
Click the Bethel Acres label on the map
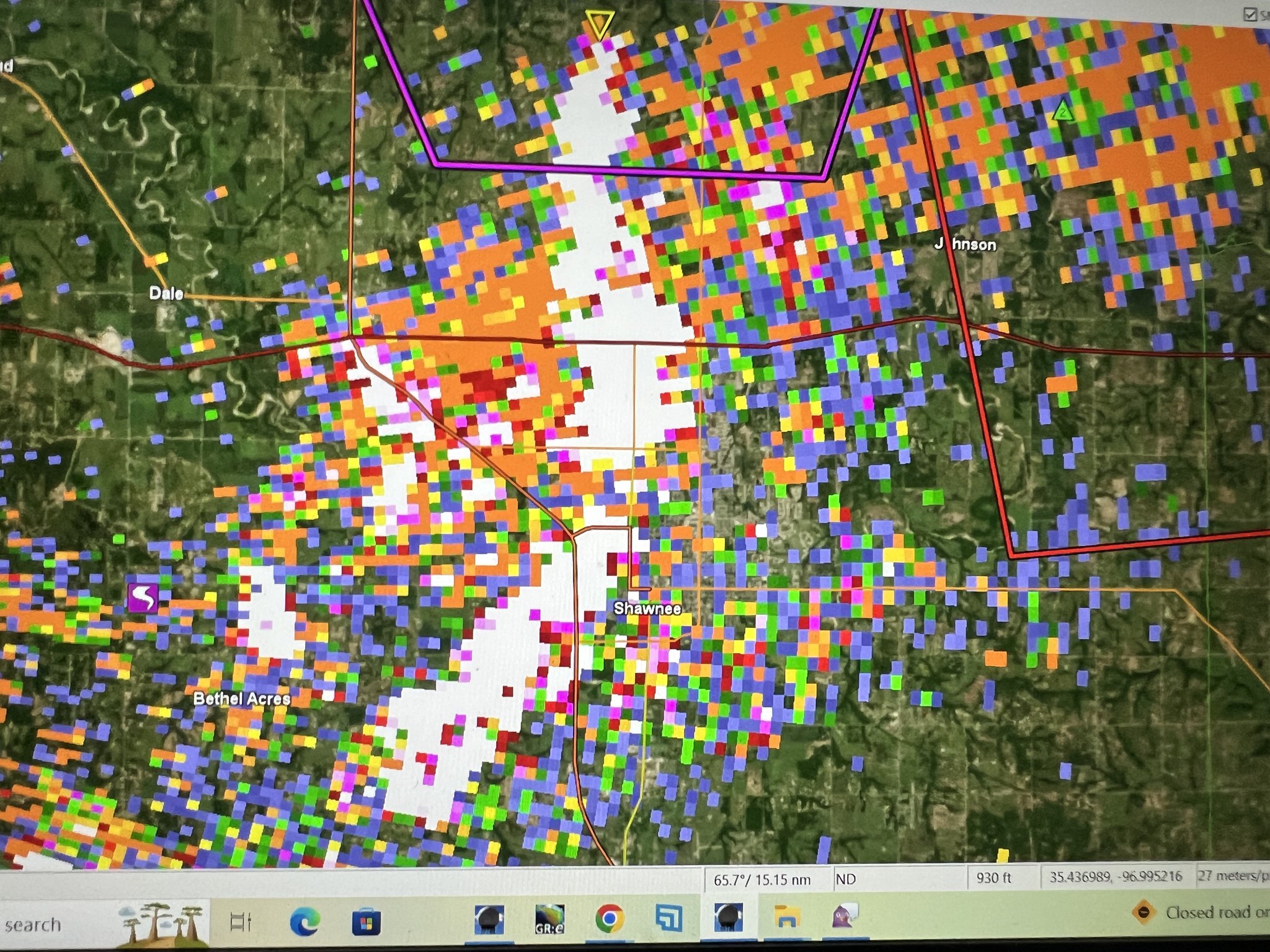(242, 699)
